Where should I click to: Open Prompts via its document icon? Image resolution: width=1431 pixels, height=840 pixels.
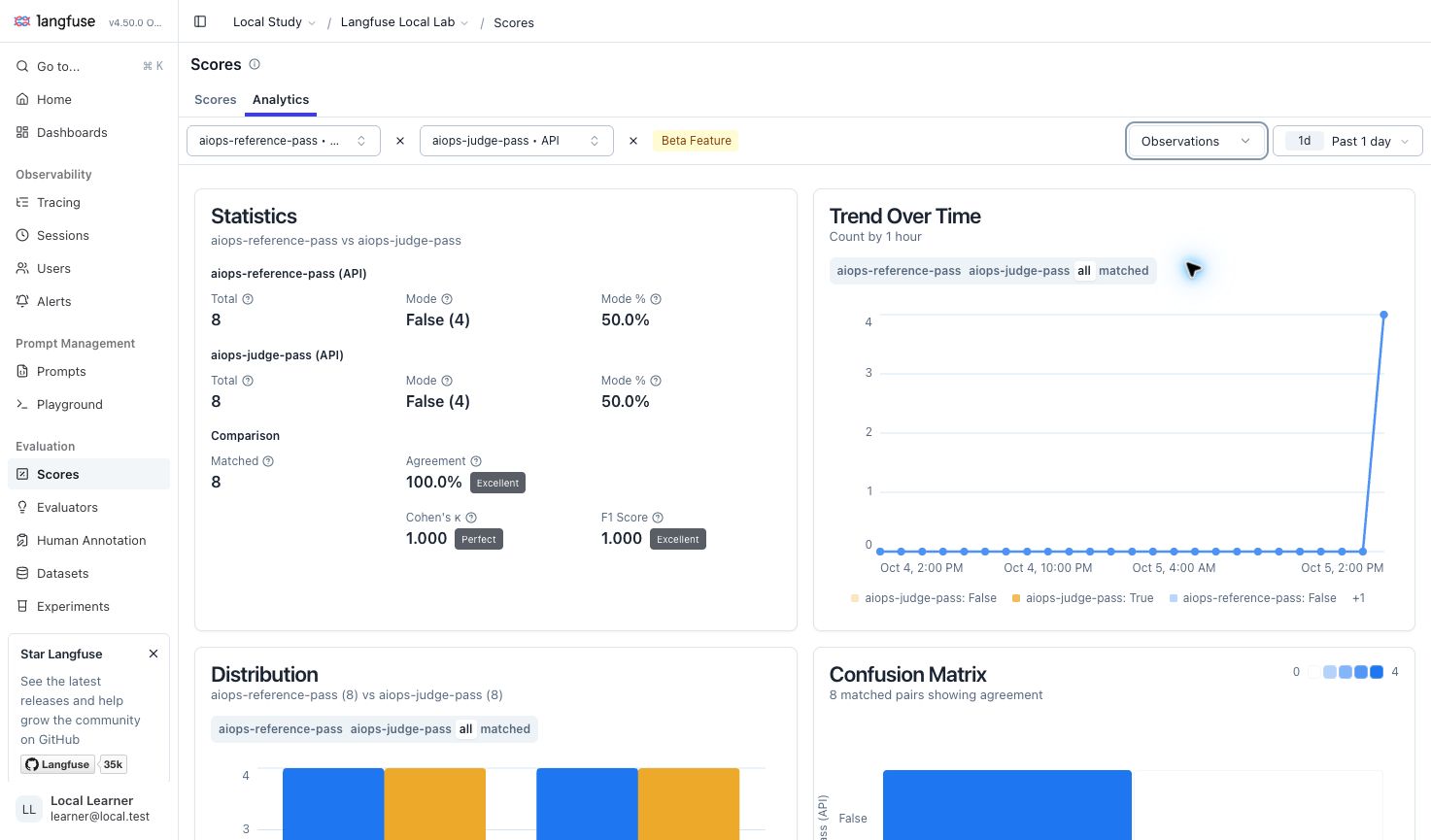[22, 371]
